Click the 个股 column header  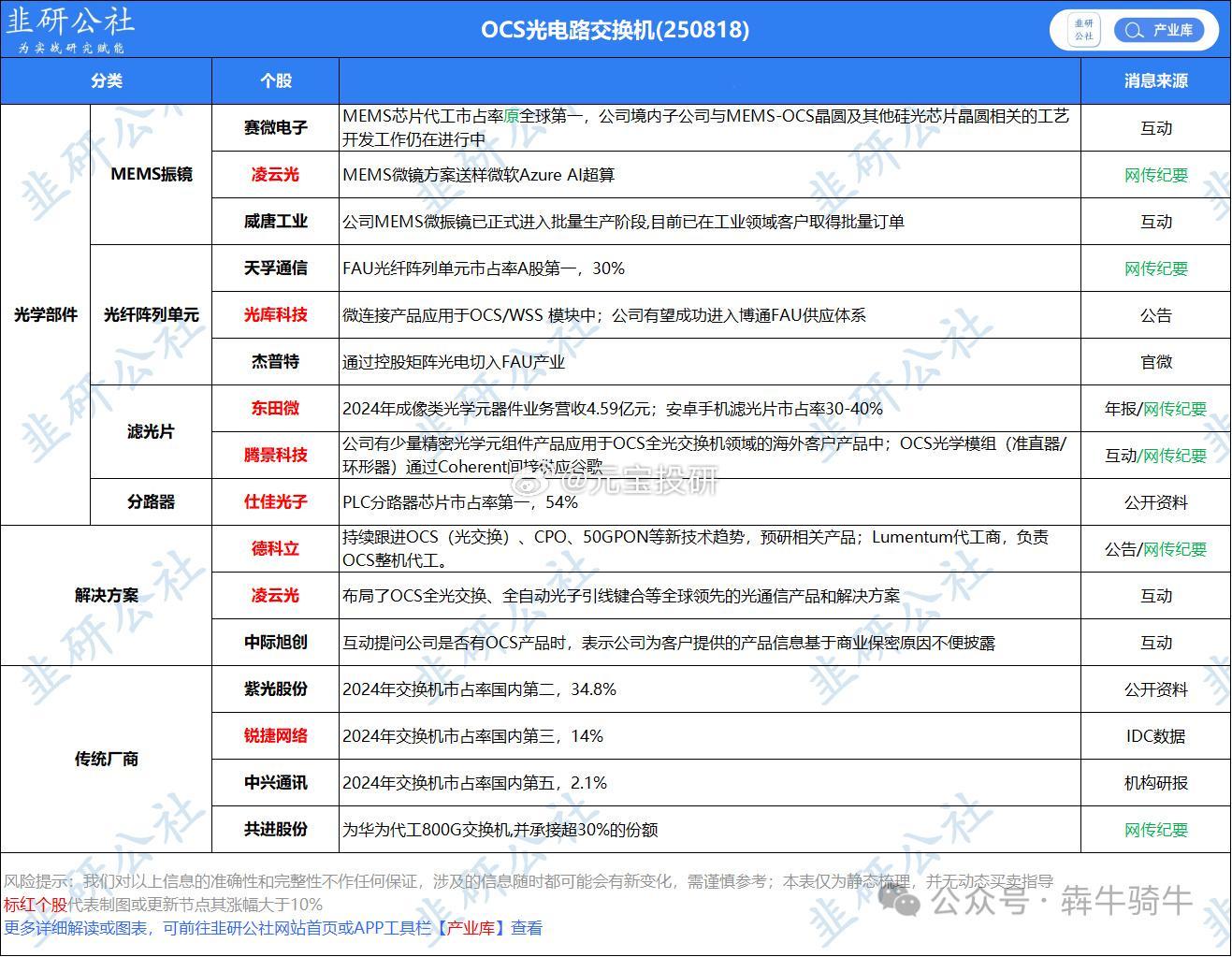276,80
